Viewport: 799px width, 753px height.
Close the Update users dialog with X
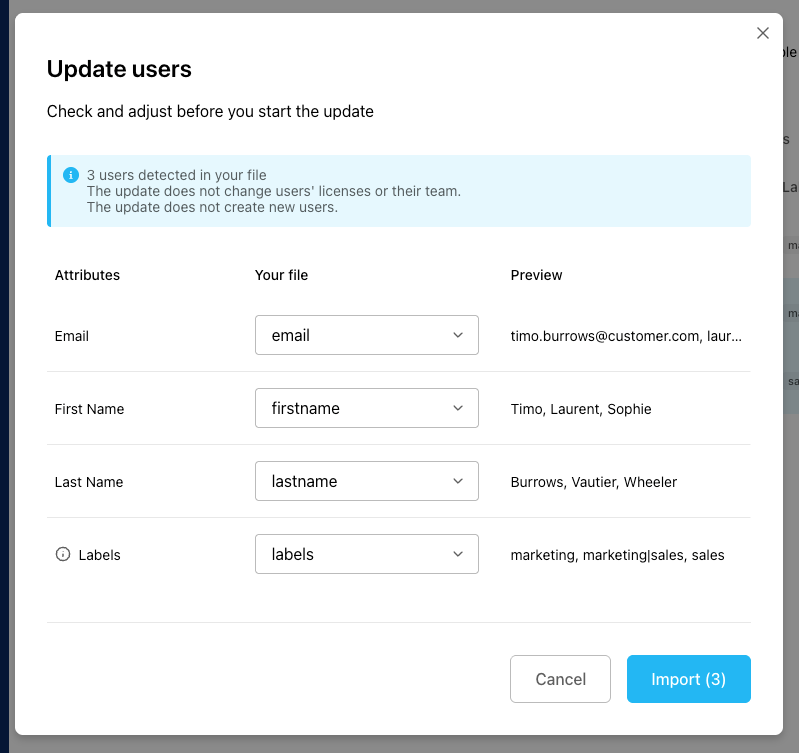(763, 33)
